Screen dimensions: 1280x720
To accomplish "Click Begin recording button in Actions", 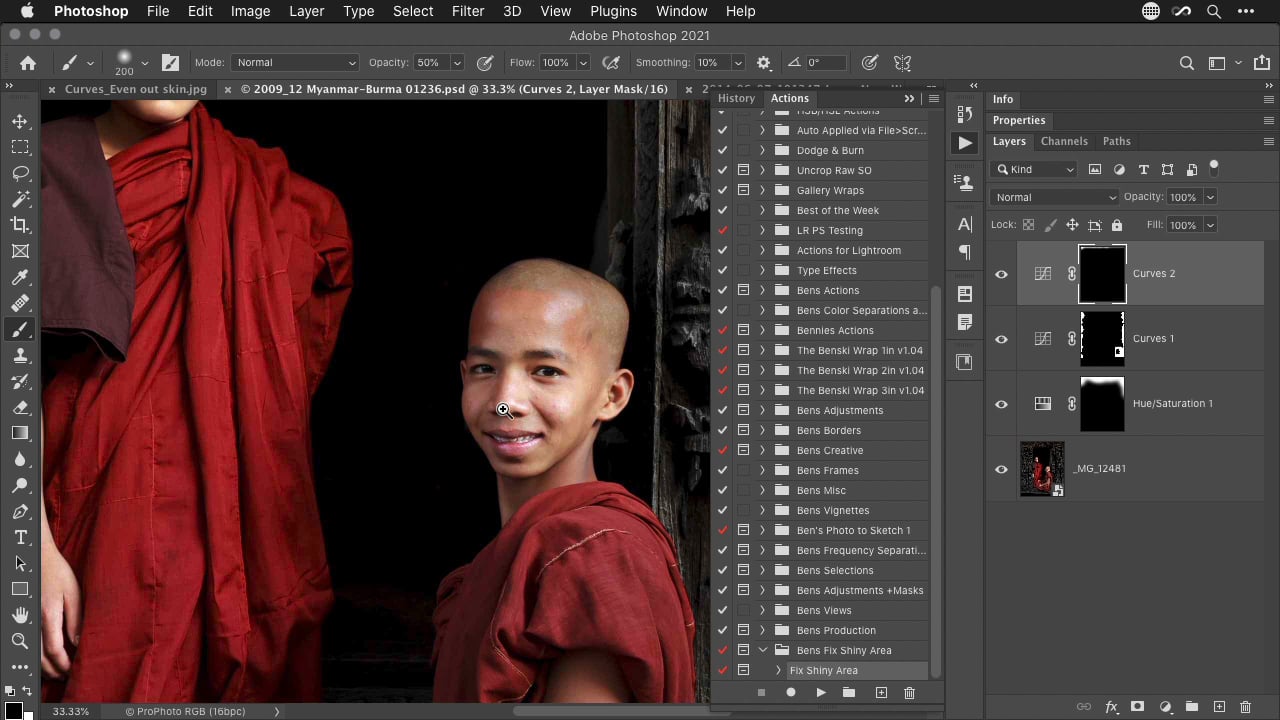I will tap(791, 692).
